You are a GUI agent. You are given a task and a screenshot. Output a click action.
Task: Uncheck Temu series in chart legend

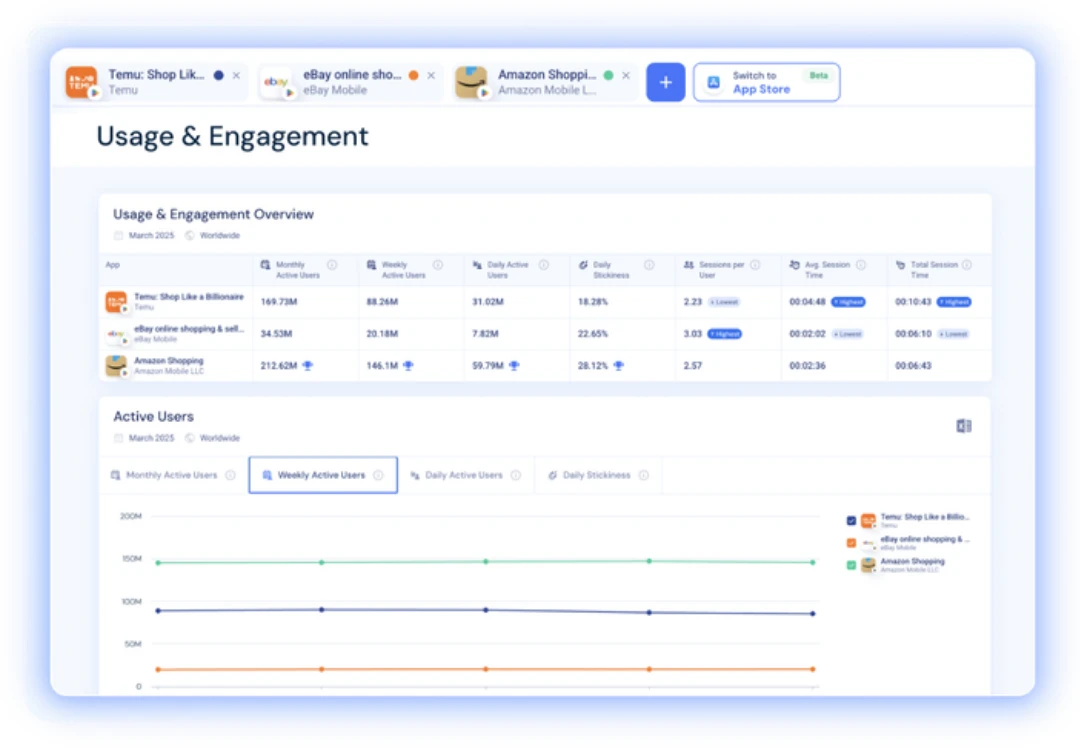click(x=851, y=521)
